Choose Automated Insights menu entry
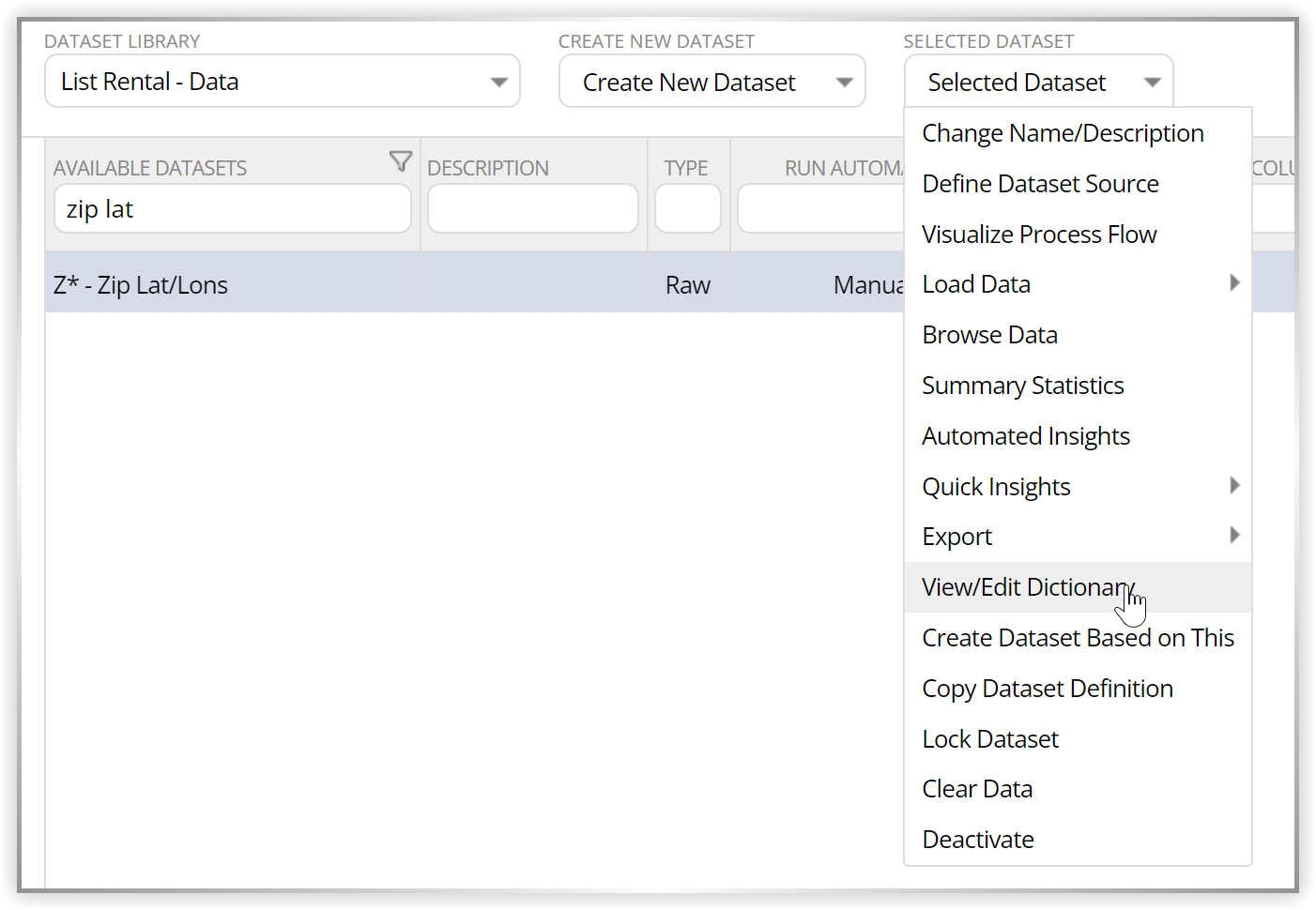The image size is (1316, 910). click(x=1078, y=436)
